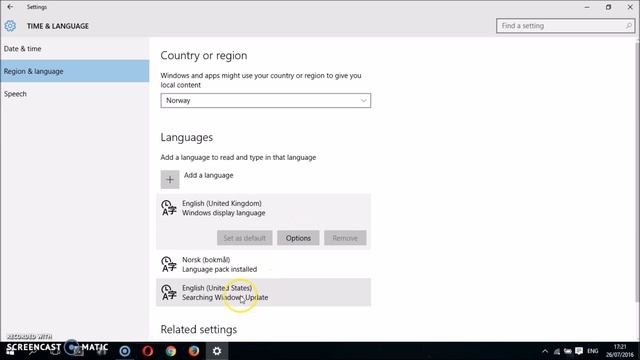Screen dimensions: 640x360
Task: Click the network icon in system tray
Action: pyautogui.click(x=557, y=351)
